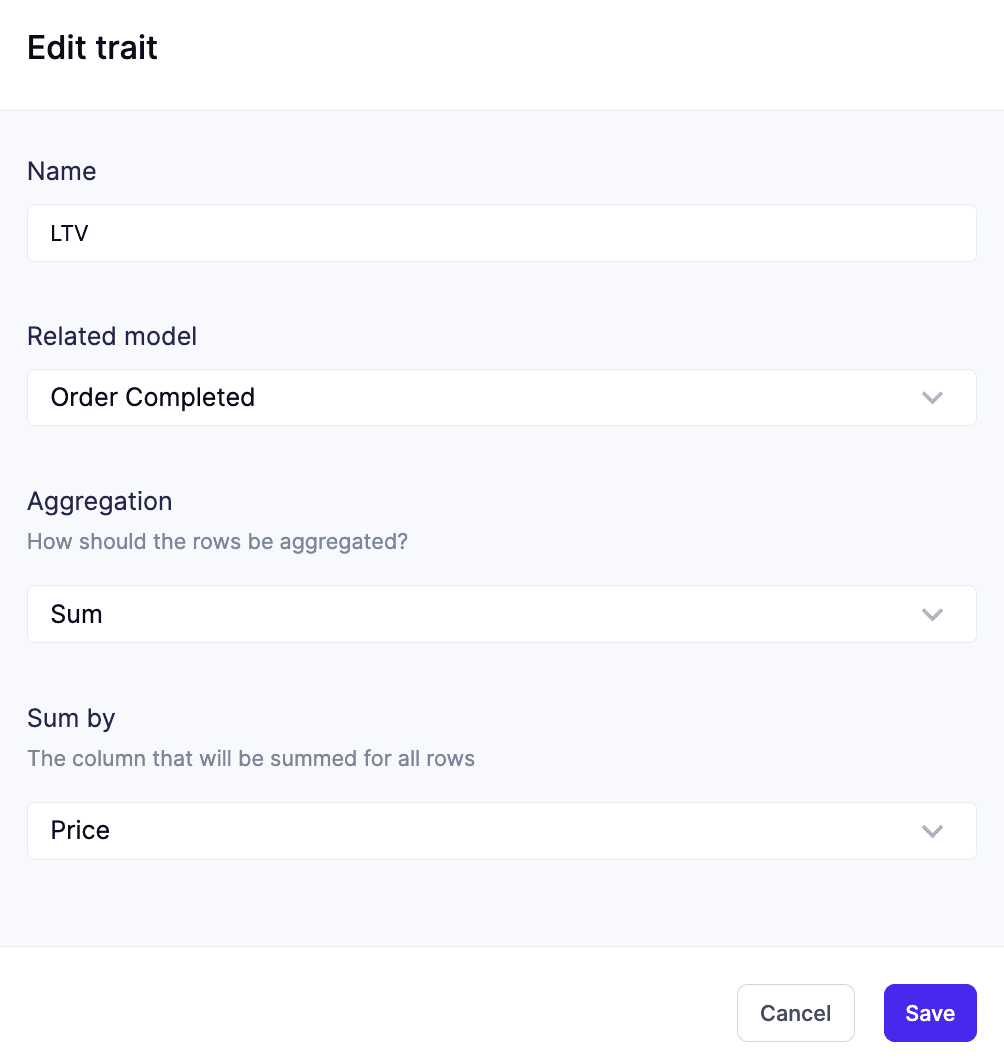Click the "Edit trait" dialog title
Screen dimensions: 1004x1064
(x=92, y=48)
